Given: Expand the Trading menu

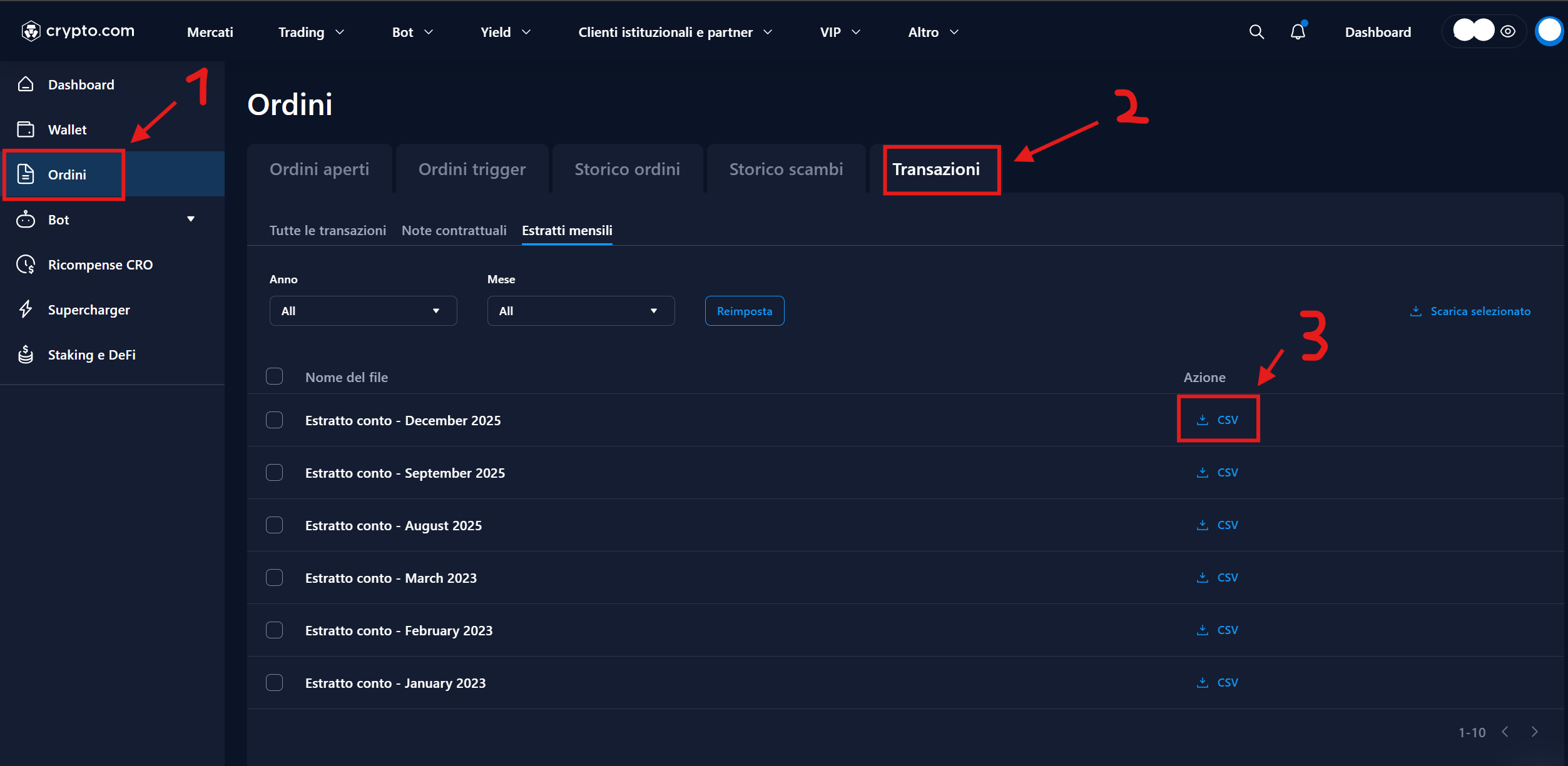Looking at the screenshot, I should tap(312, 32).
